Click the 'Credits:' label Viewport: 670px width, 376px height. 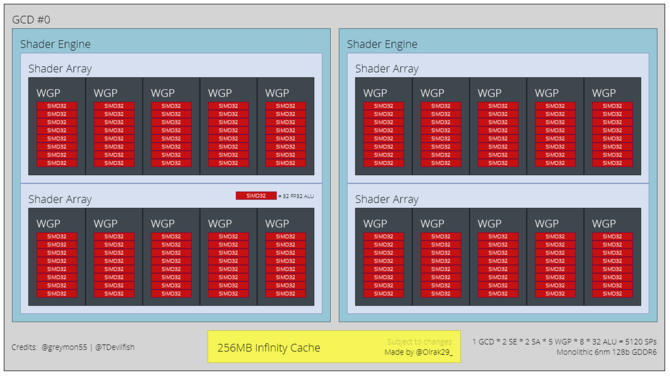tap(24, 347)
